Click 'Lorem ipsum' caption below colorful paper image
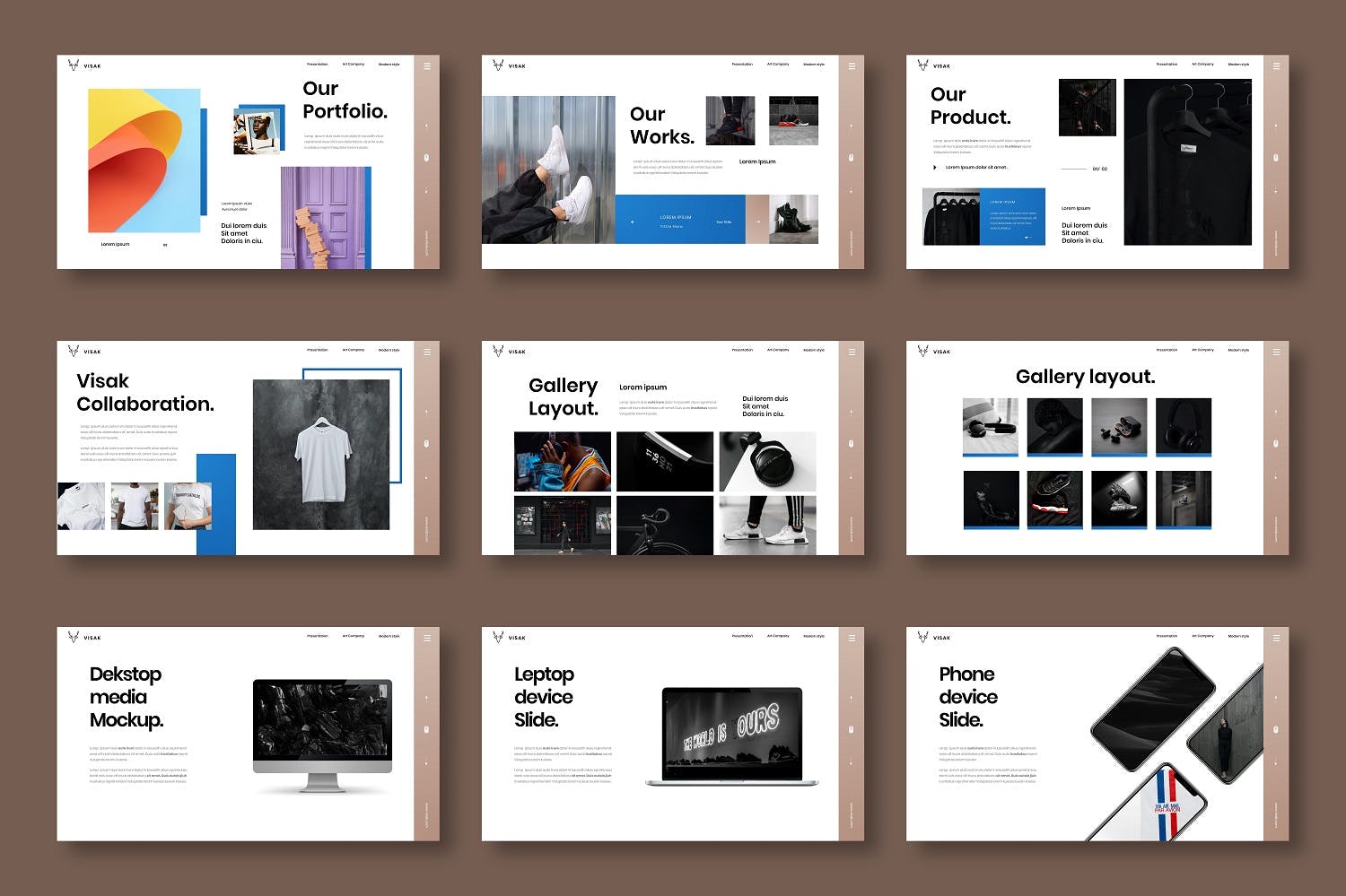 coord(115,244)
